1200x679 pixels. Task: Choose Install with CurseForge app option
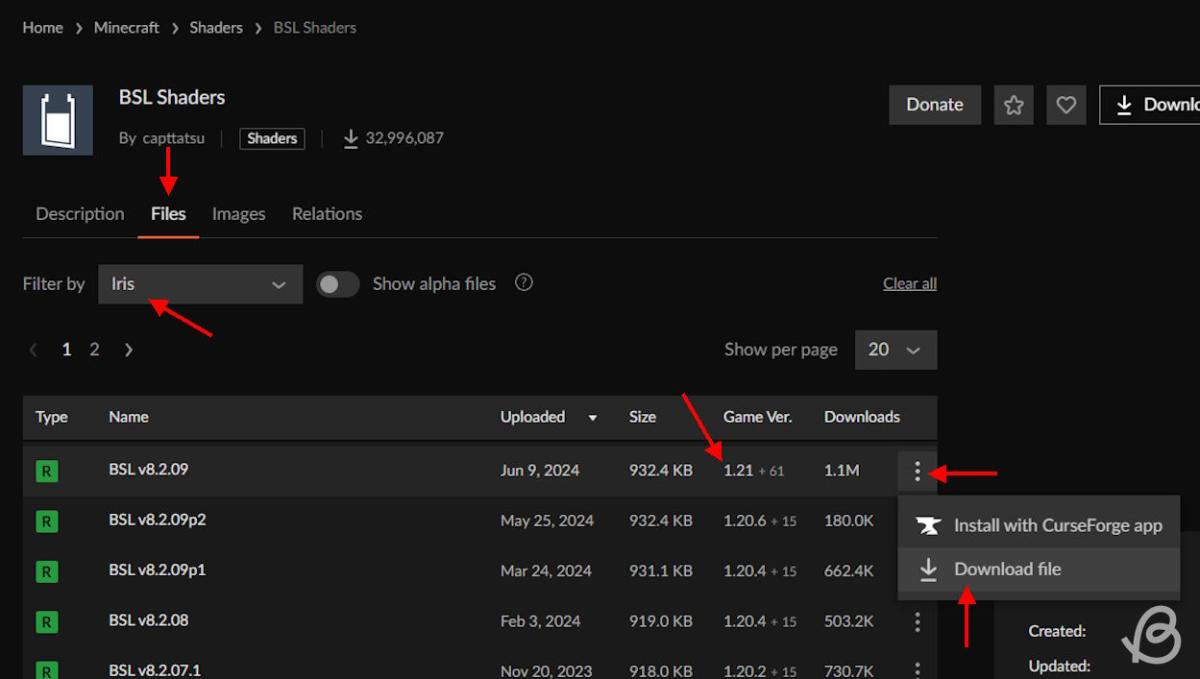tap(1057, 526)
